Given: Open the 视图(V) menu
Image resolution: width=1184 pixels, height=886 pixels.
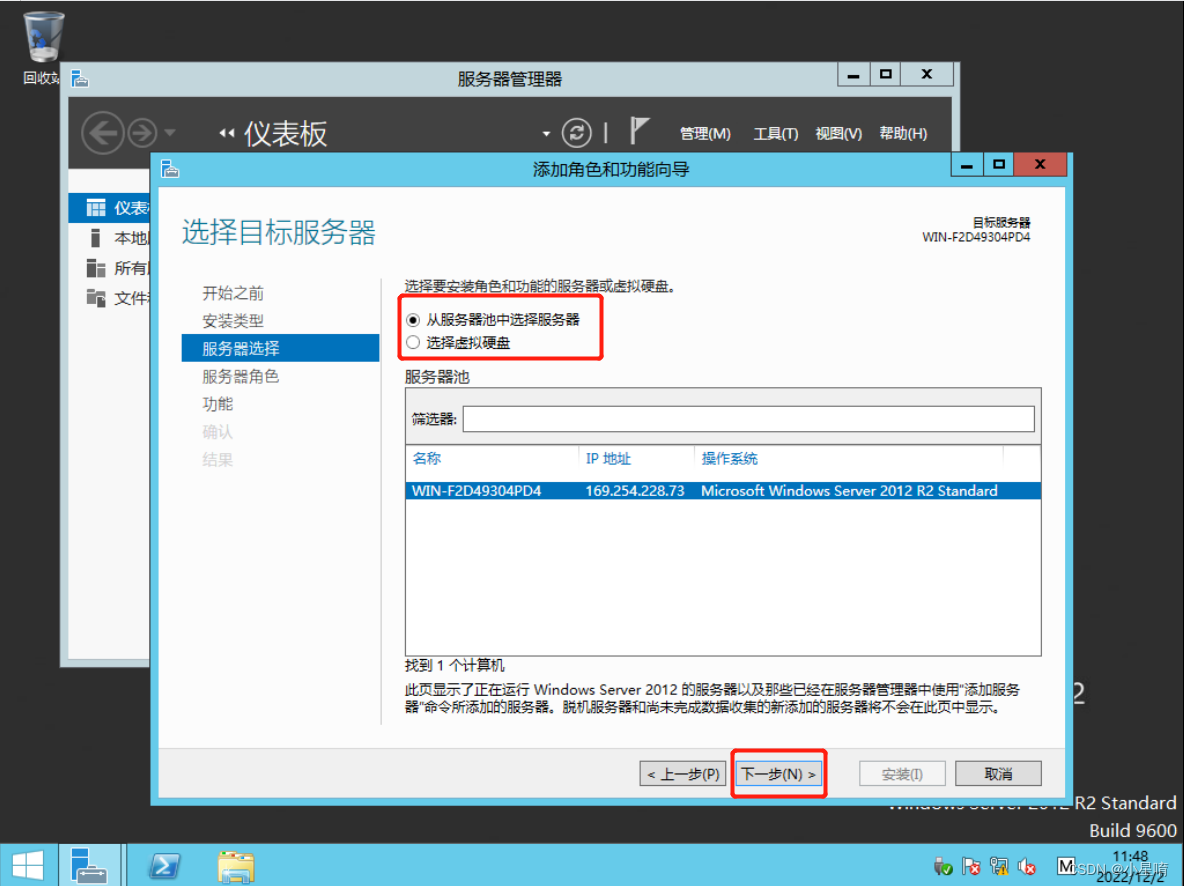Looking at the screenshot, I should pyautogui.click(x=838, y=134).
